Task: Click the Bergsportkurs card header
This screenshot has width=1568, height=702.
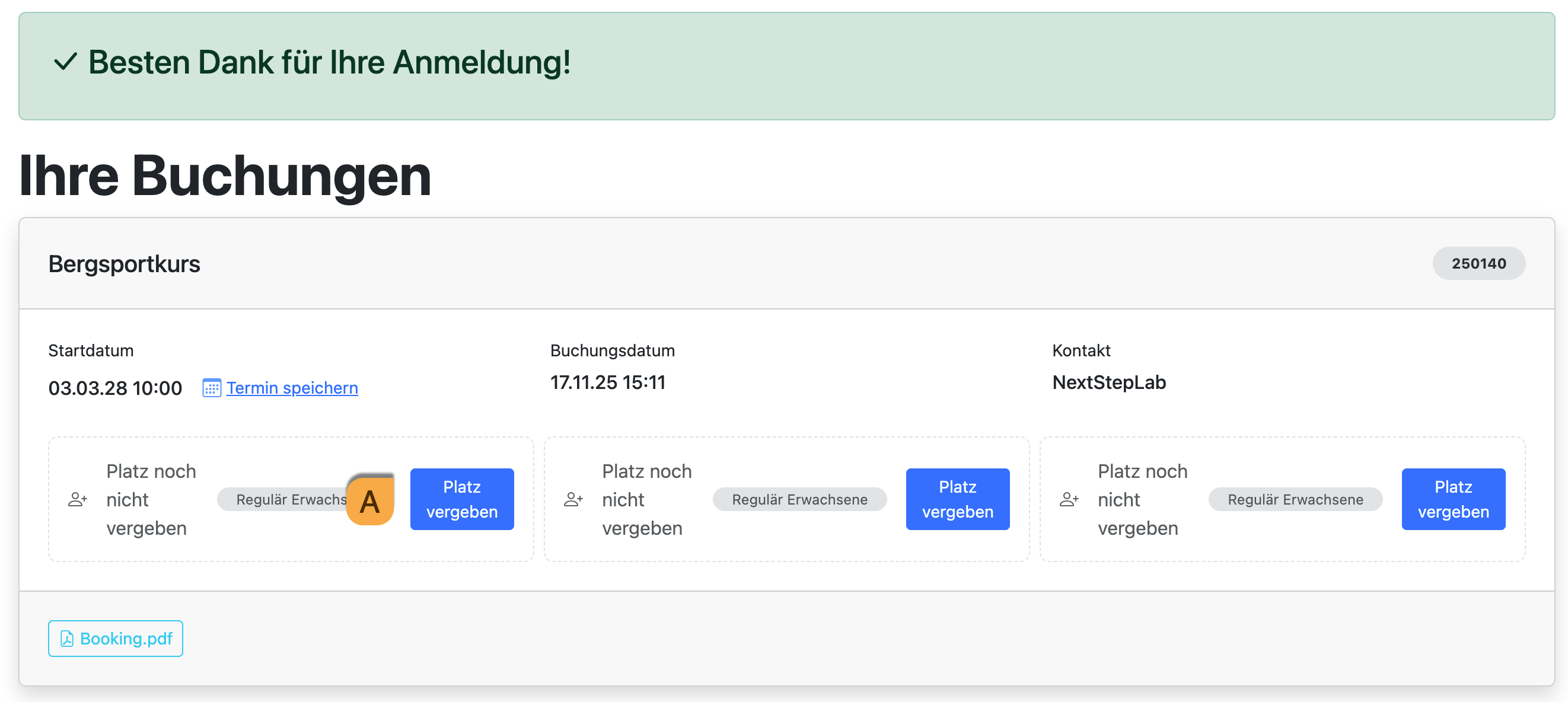Action: 124,264
